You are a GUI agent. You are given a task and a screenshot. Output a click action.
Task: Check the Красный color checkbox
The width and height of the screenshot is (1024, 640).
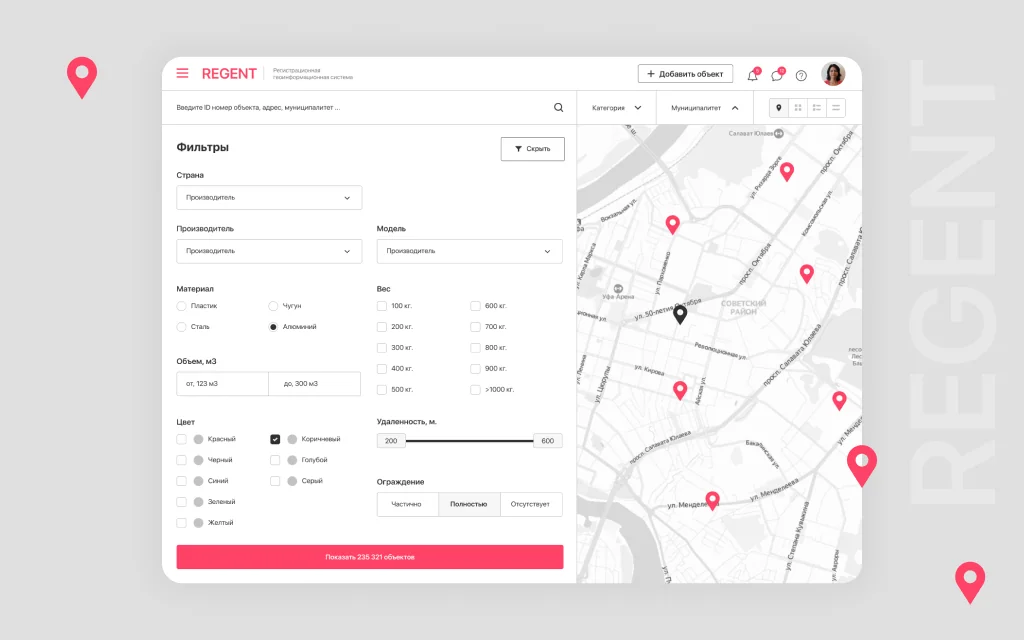182,440
